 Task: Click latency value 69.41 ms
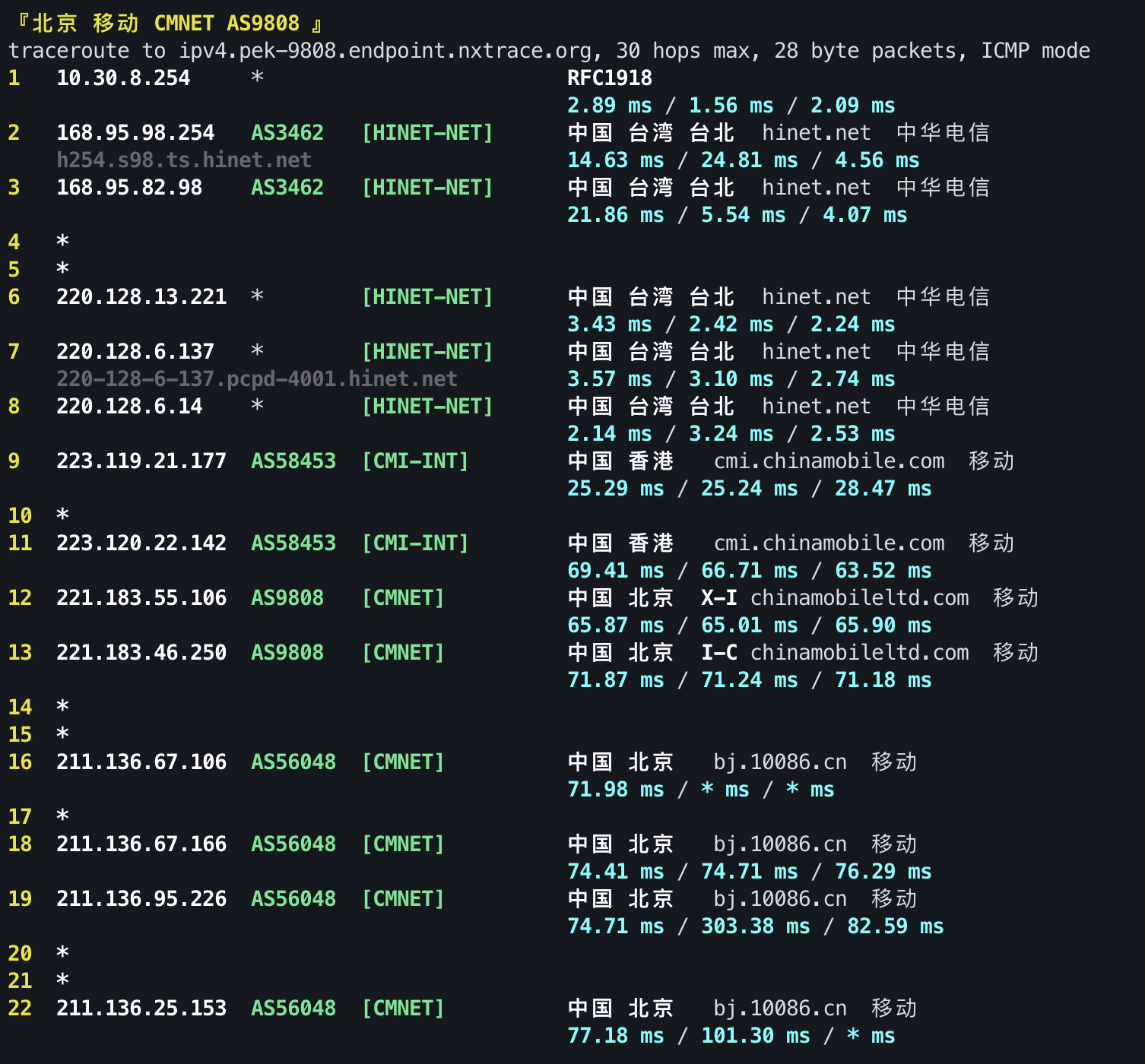[616, 571]
